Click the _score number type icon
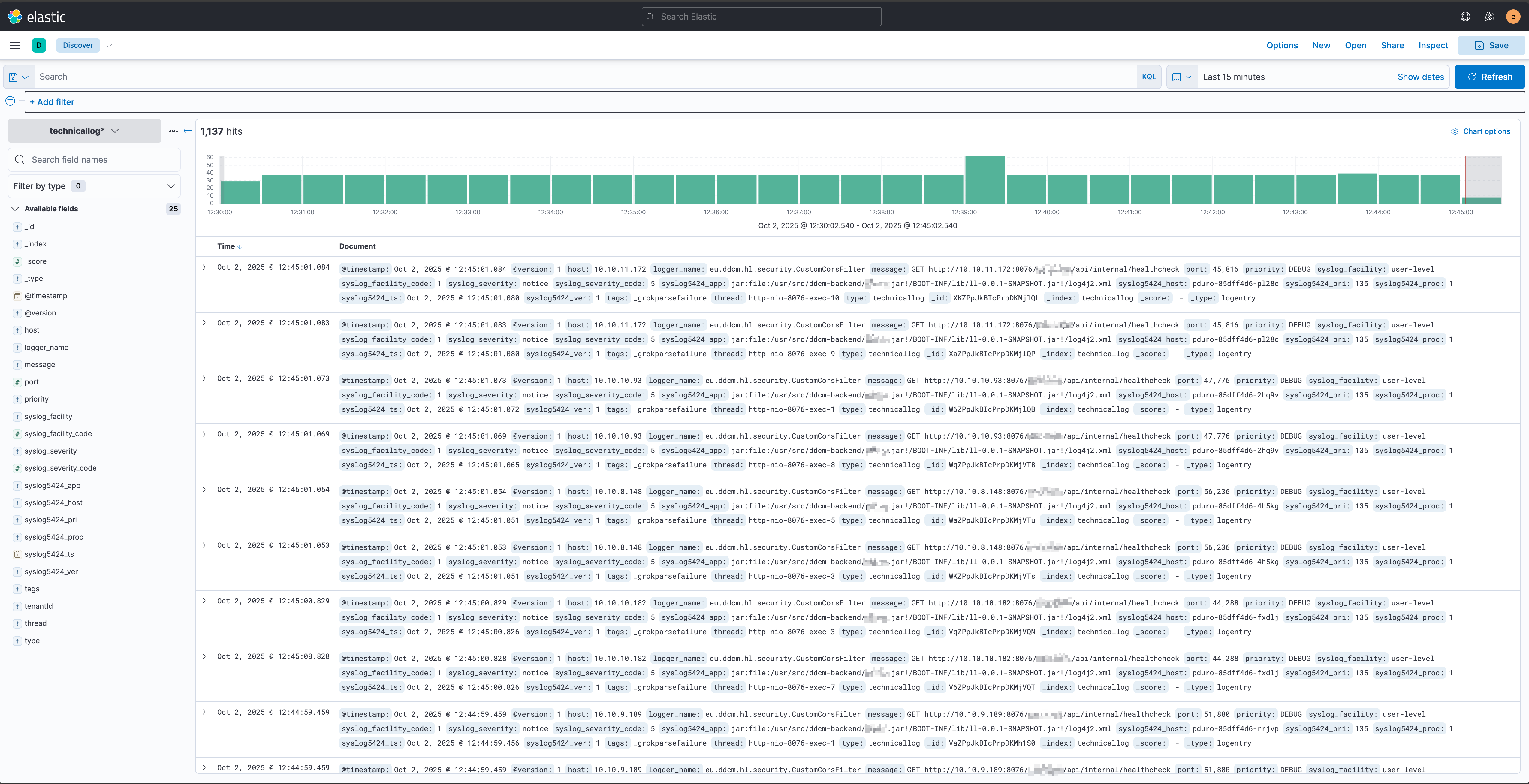Screen dimensions: 1529x784 point(18,262)
